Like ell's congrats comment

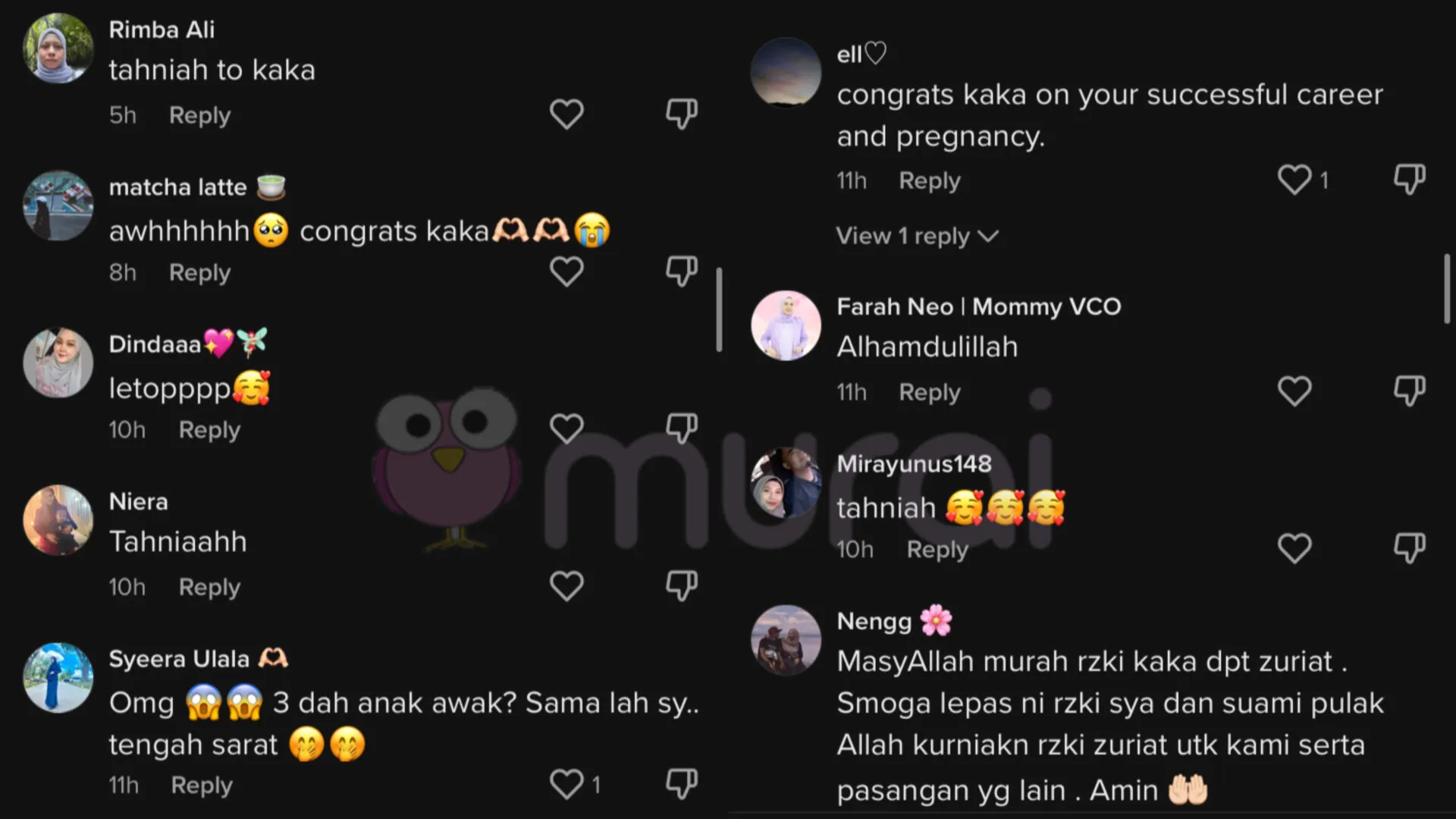click(x=1294, y=180)
